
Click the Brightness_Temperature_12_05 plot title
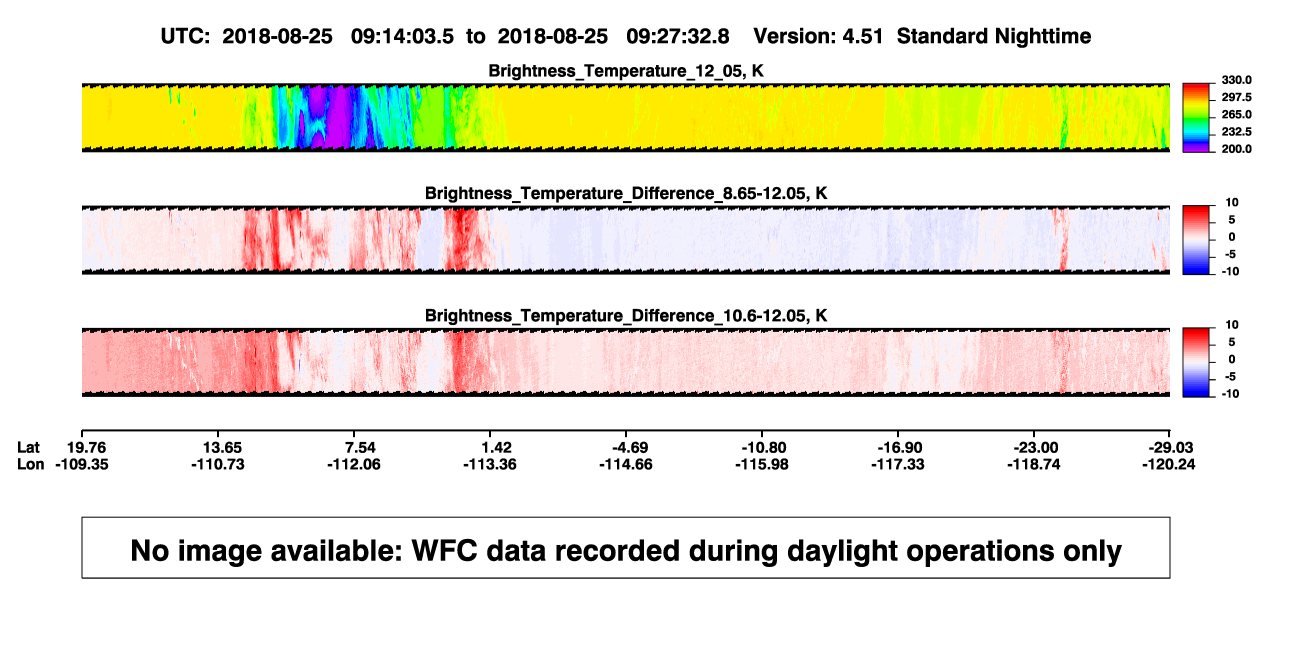[x=626, y=70]
